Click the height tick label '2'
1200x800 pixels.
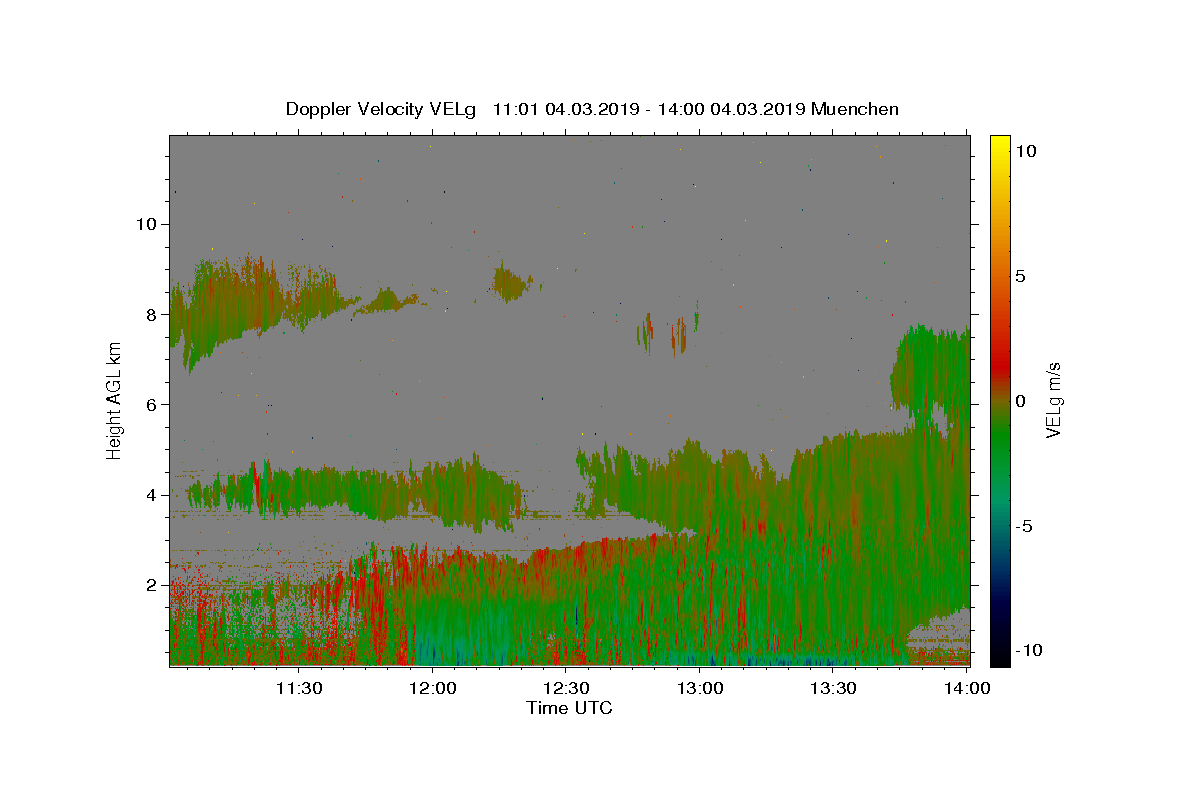tap(151, 585)
